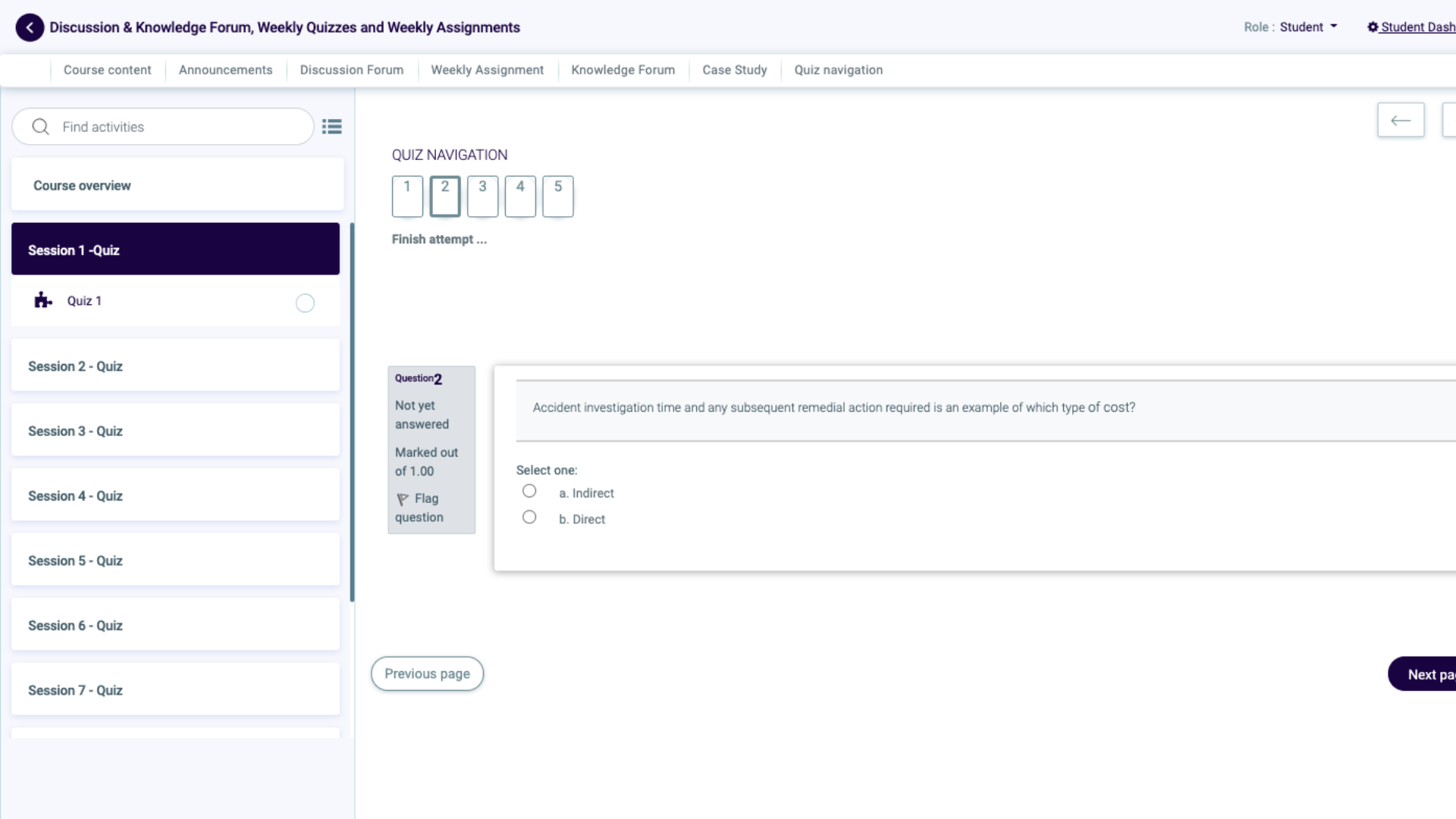This screenshot has height=819, width=1456.
Task: Click the Quiz 1 puzzle icon
Action: (x=43, y=300)
